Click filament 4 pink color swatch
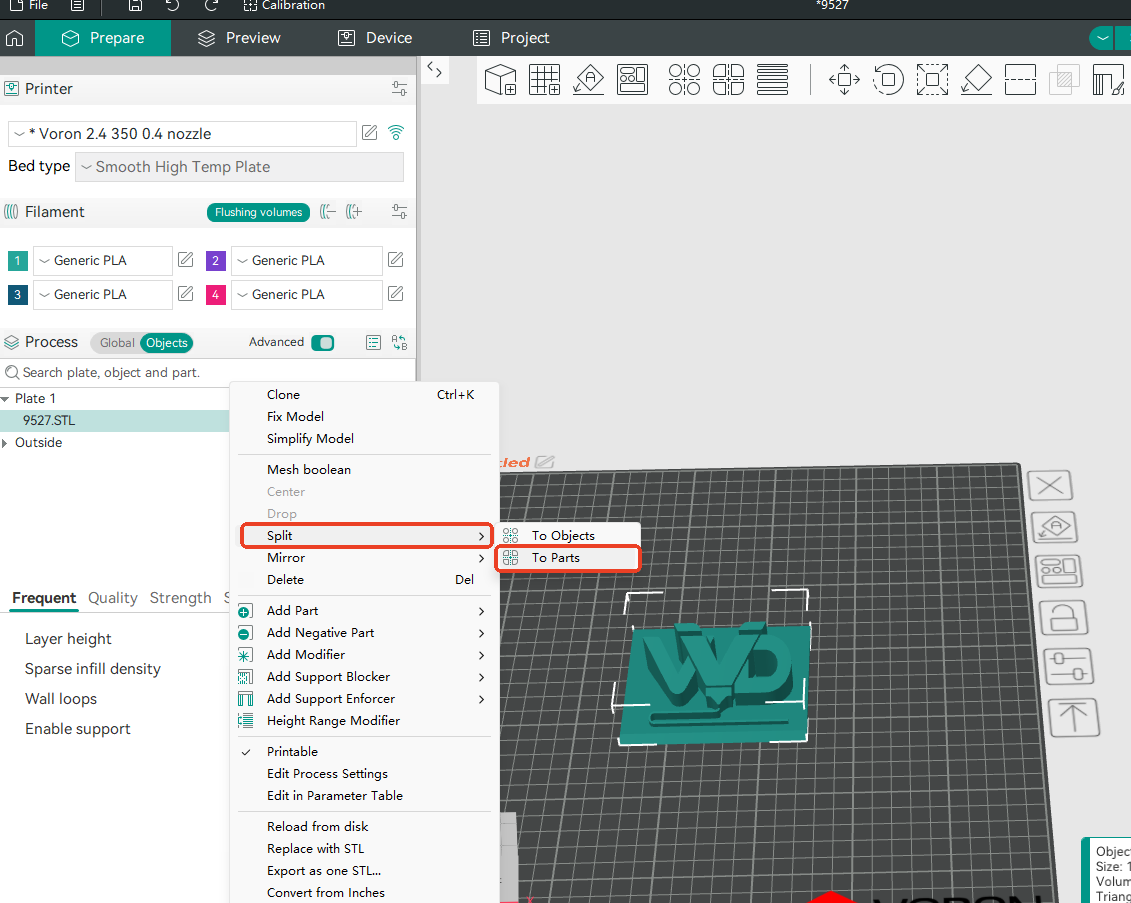The width and height of the screenshot is (1131, 903). pyautogui.click(x=216, y=295)
